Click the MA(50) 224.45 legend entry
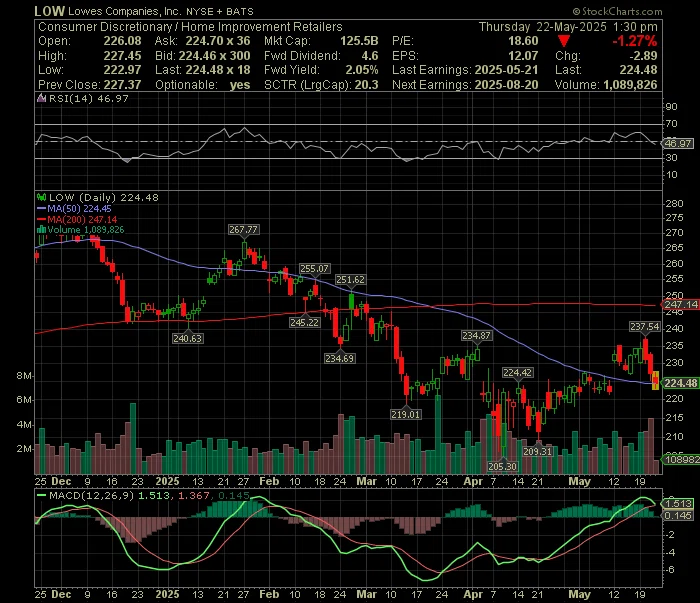The image size is (700, 603). tap(74, 208)
